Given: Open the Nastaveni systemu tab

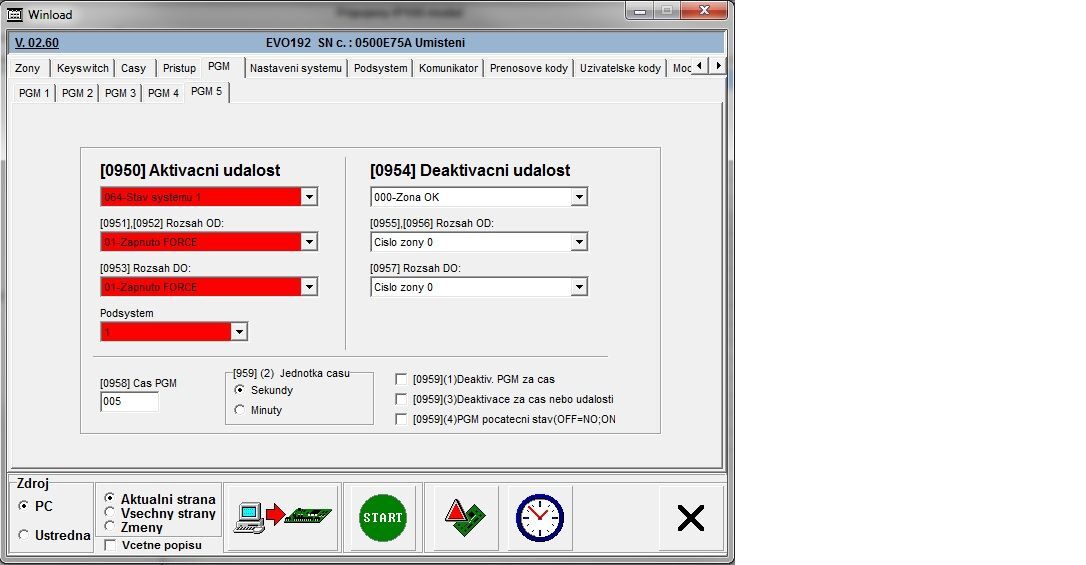Looking at the screenshot, I should pos(296,68).
